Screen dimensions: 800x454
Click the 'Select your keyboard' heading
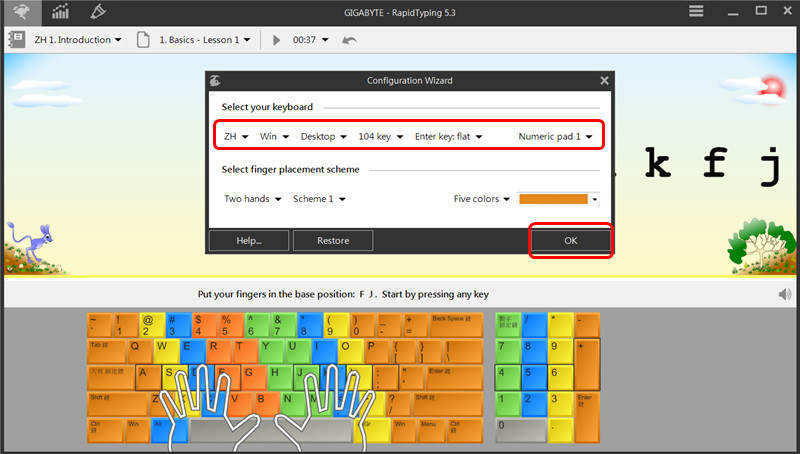(267, 107)
